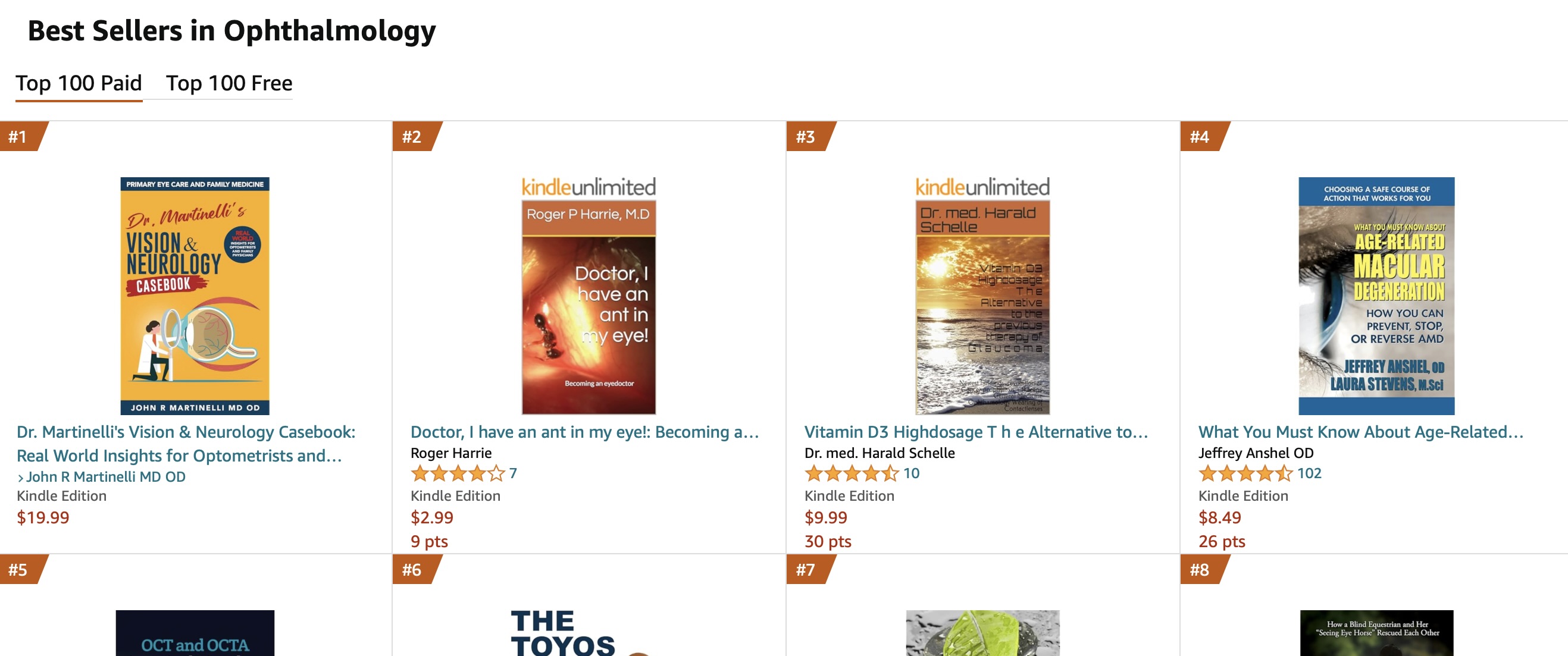Click the $19.99 price of the Casebook
The image size is (1568, 656).
(43, 517)
